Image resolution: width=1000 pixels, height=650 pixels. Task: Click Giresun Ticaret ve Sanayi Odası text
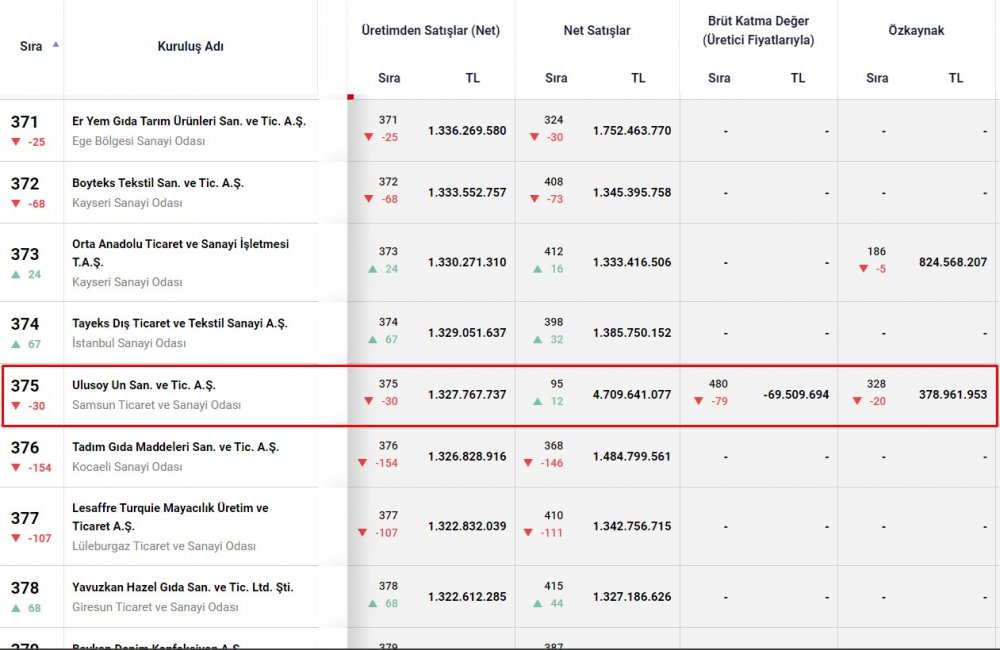point(155,607)
